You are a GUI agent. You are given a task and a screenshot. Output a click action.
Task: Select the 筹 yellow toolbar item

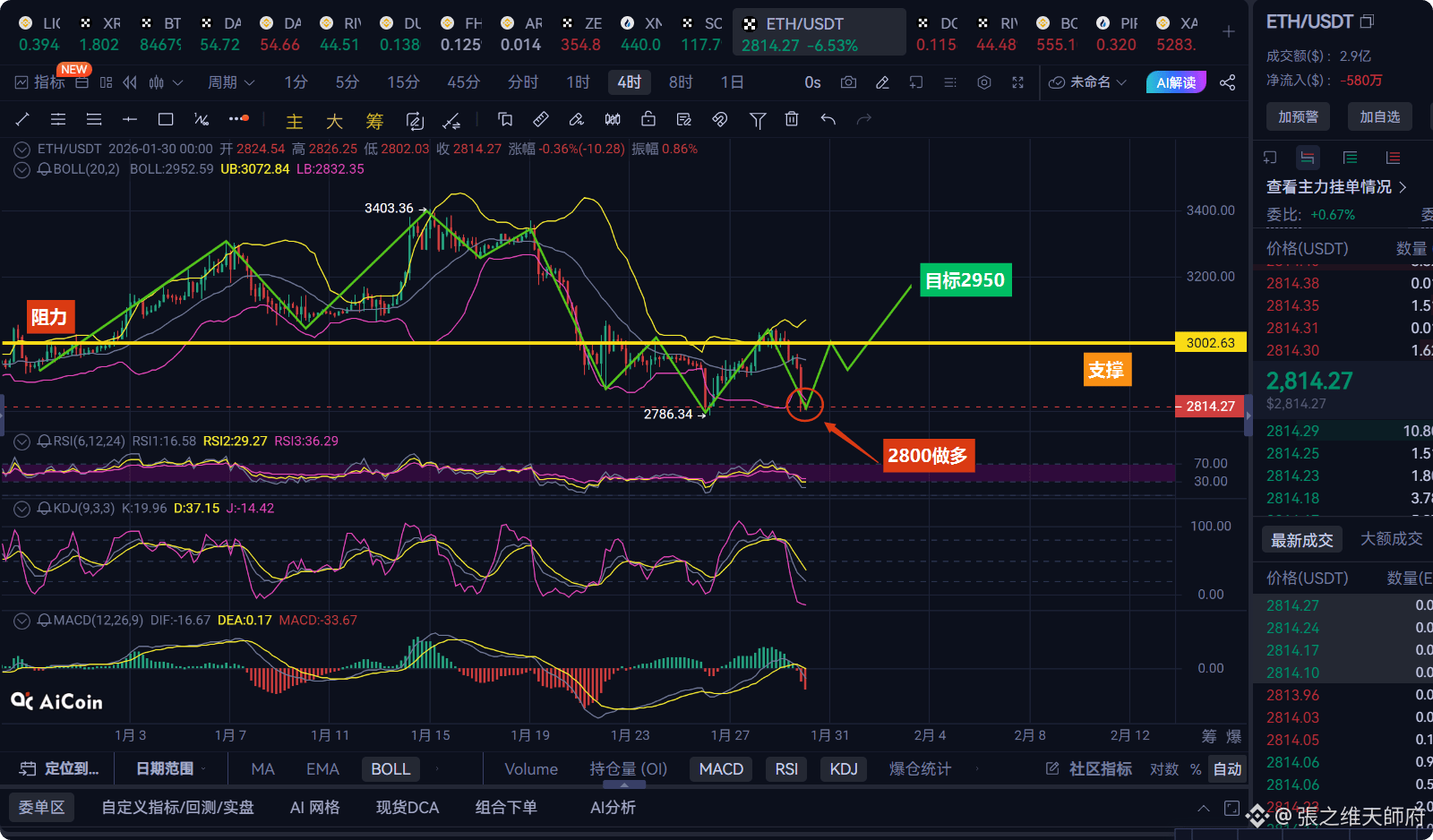[374, 120]
